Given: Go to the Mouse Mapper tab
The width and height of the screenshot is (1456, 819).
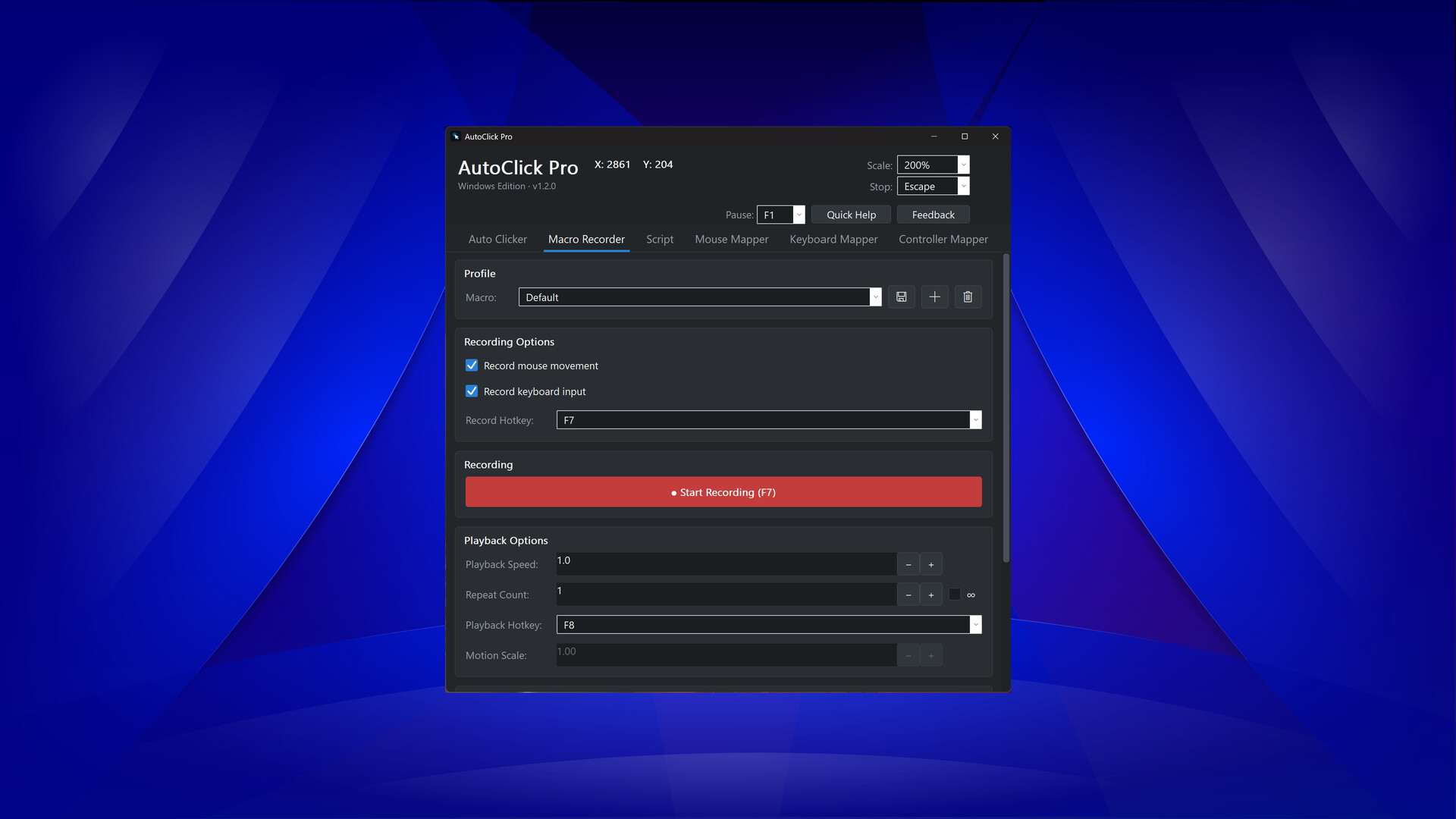Looking at the screenshot, I should pos(731,240).
